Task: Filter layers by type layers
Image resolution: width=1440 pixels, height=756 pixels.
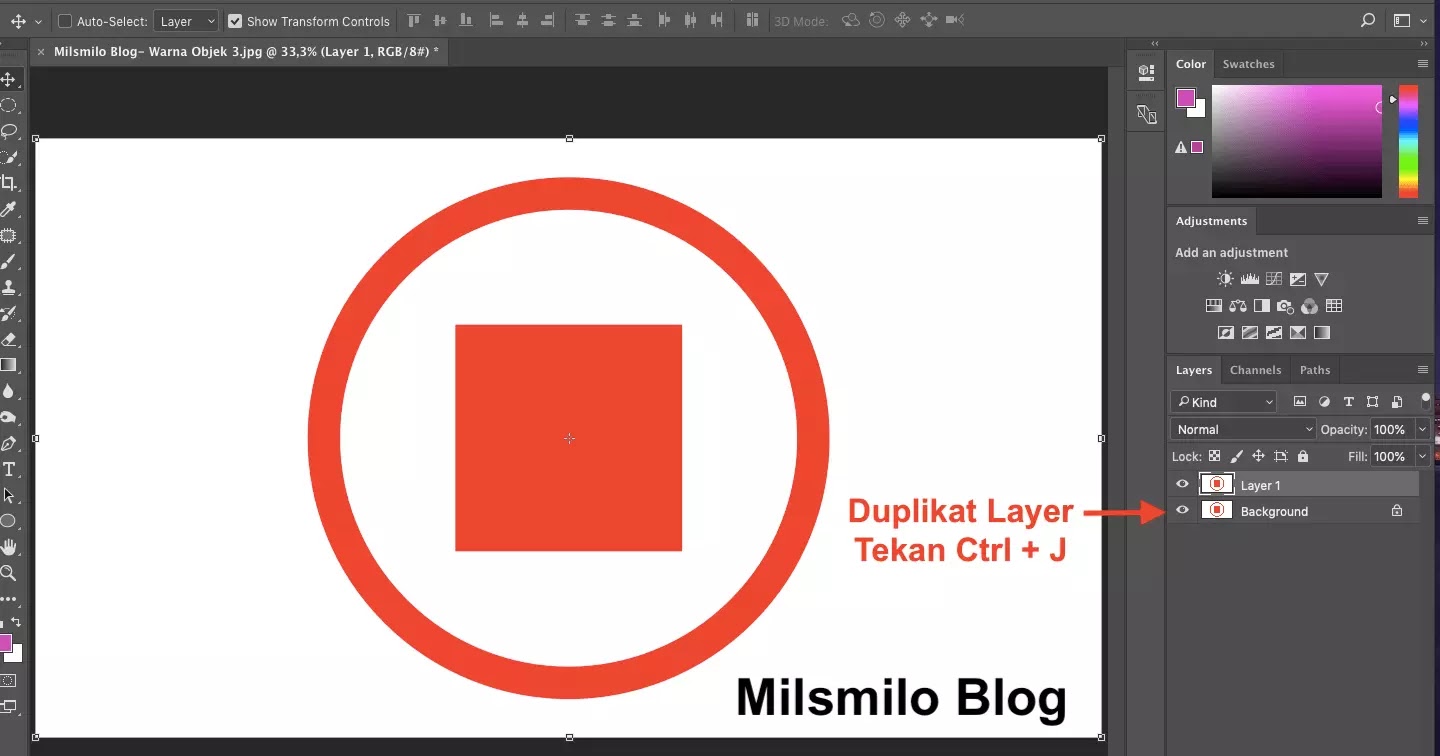Action: tap(1348, 402)
